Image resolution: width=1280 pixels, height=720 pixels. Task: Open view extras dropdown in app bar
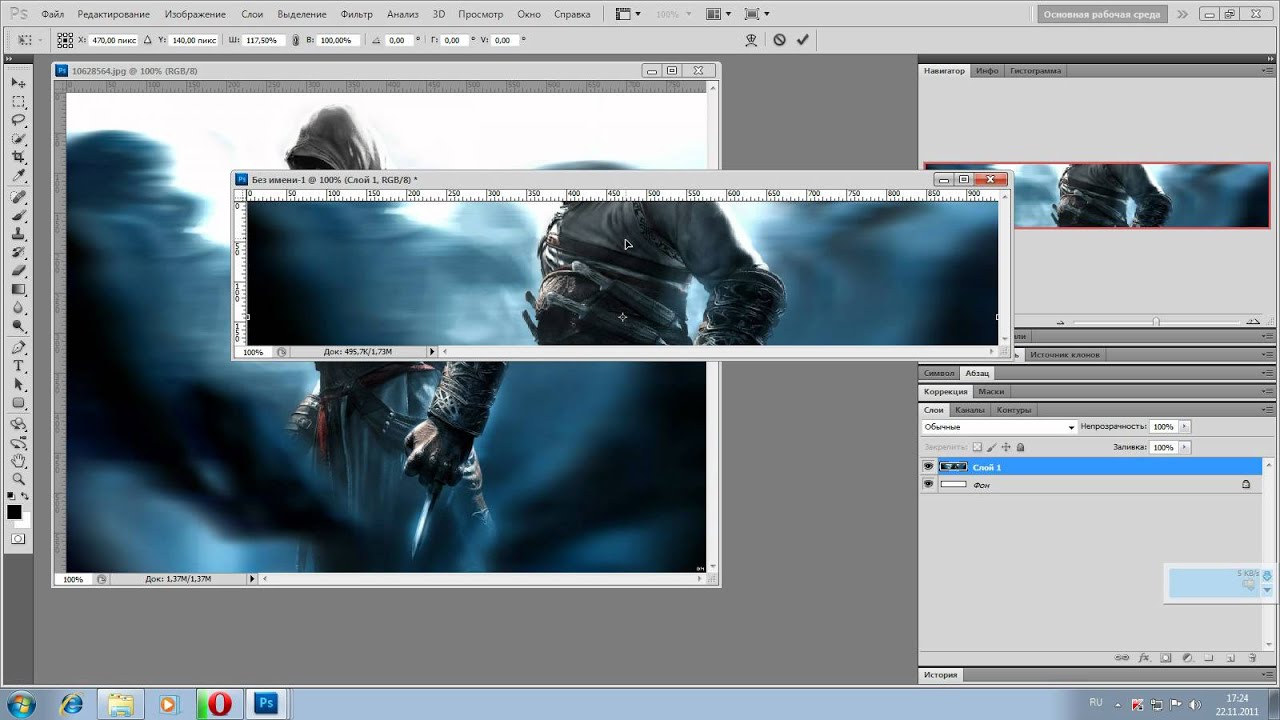tap(628, 14)
